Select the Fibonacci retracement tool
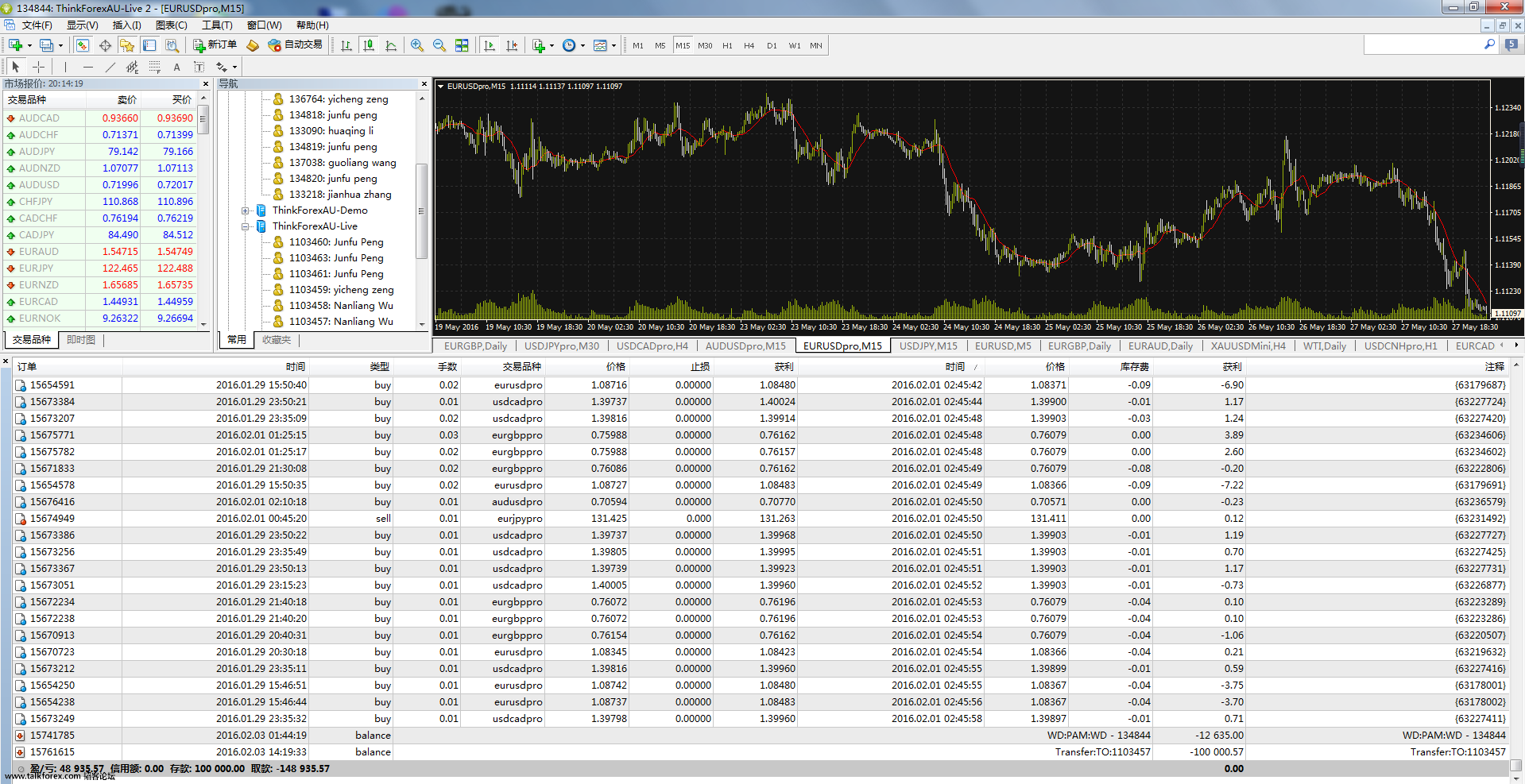1525x784 pixels. pyautogui.click(x=154, y=67)
